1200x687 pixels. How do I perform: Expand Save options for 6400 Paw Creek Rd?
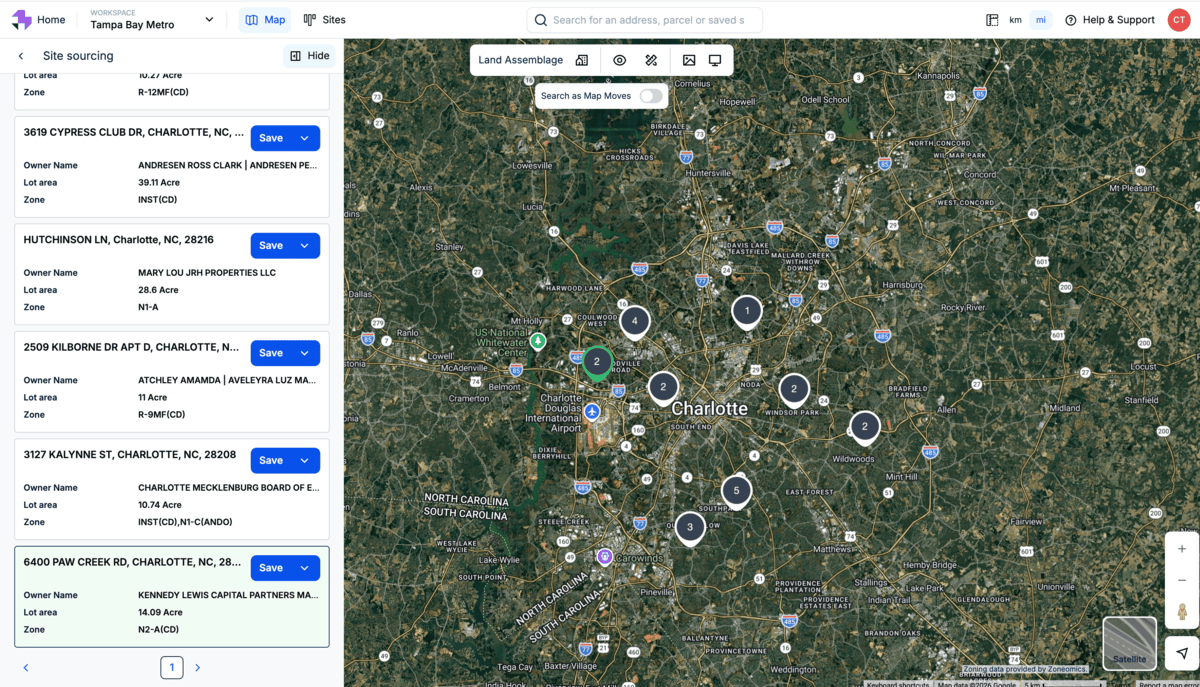click(x=305, y=568)
